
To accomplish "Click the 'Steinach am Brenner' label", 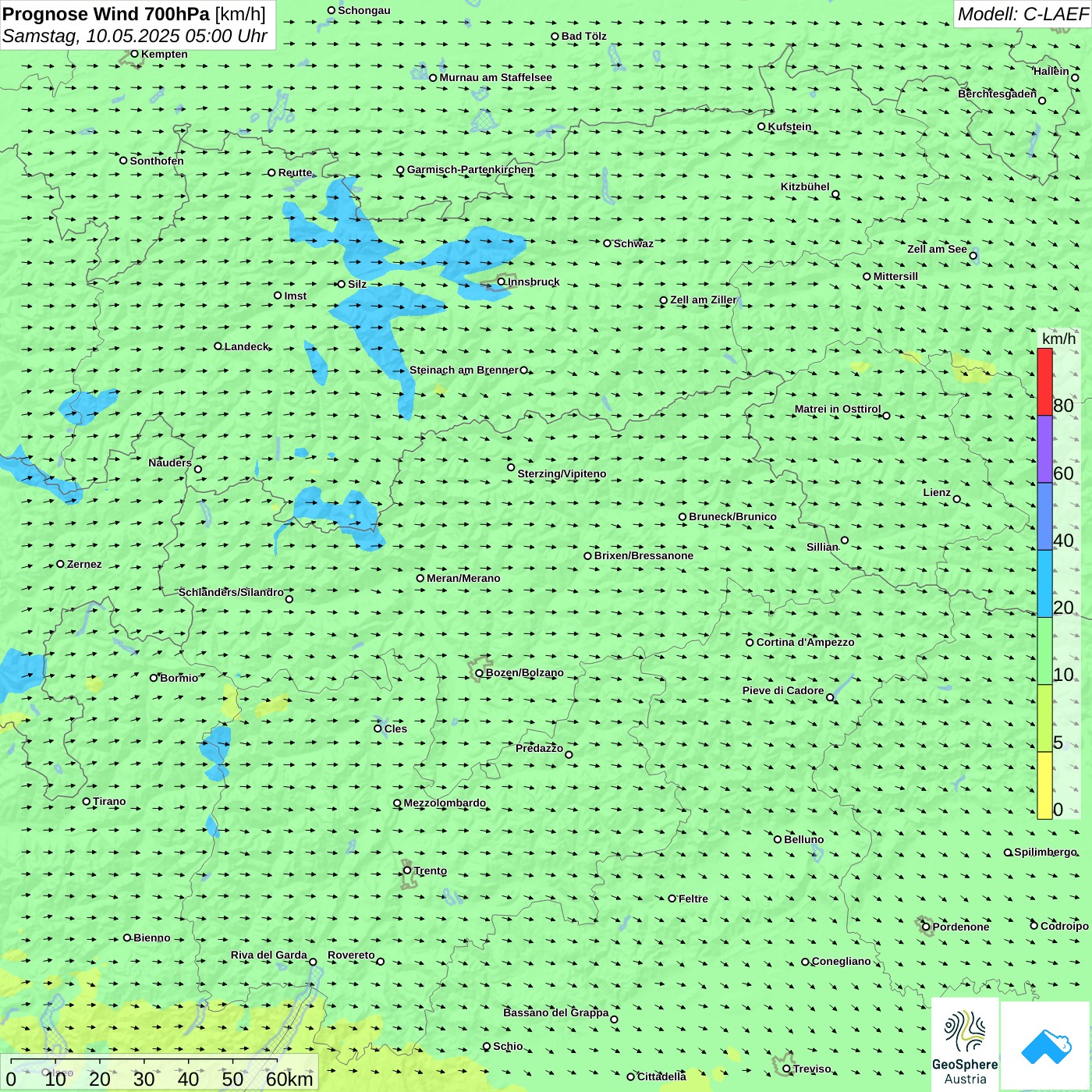I will click(464, 370).
